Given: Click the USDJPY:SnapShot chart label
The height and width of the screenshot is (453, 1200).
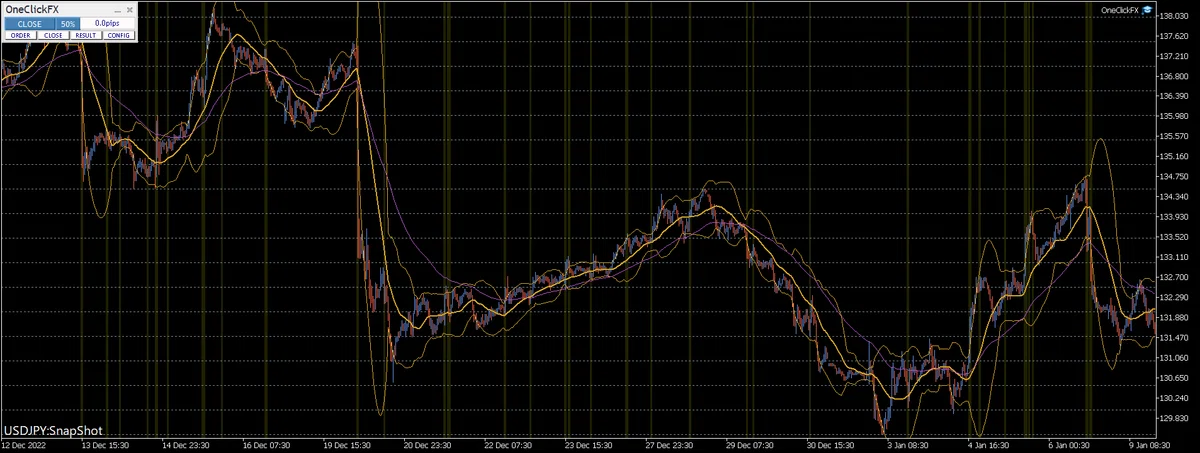Looking at the screenshot, I should tap(52, 429).
